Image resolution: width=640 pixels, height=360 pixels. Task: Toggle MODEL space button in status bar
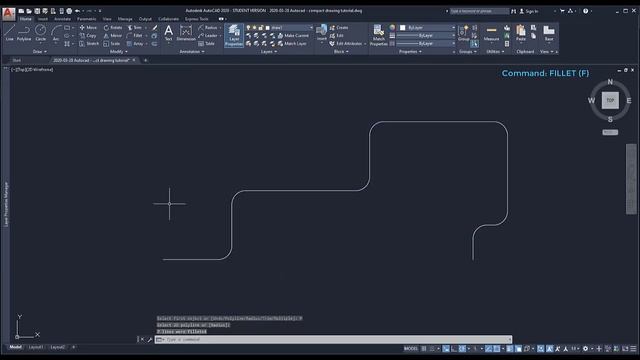(411, 349)
